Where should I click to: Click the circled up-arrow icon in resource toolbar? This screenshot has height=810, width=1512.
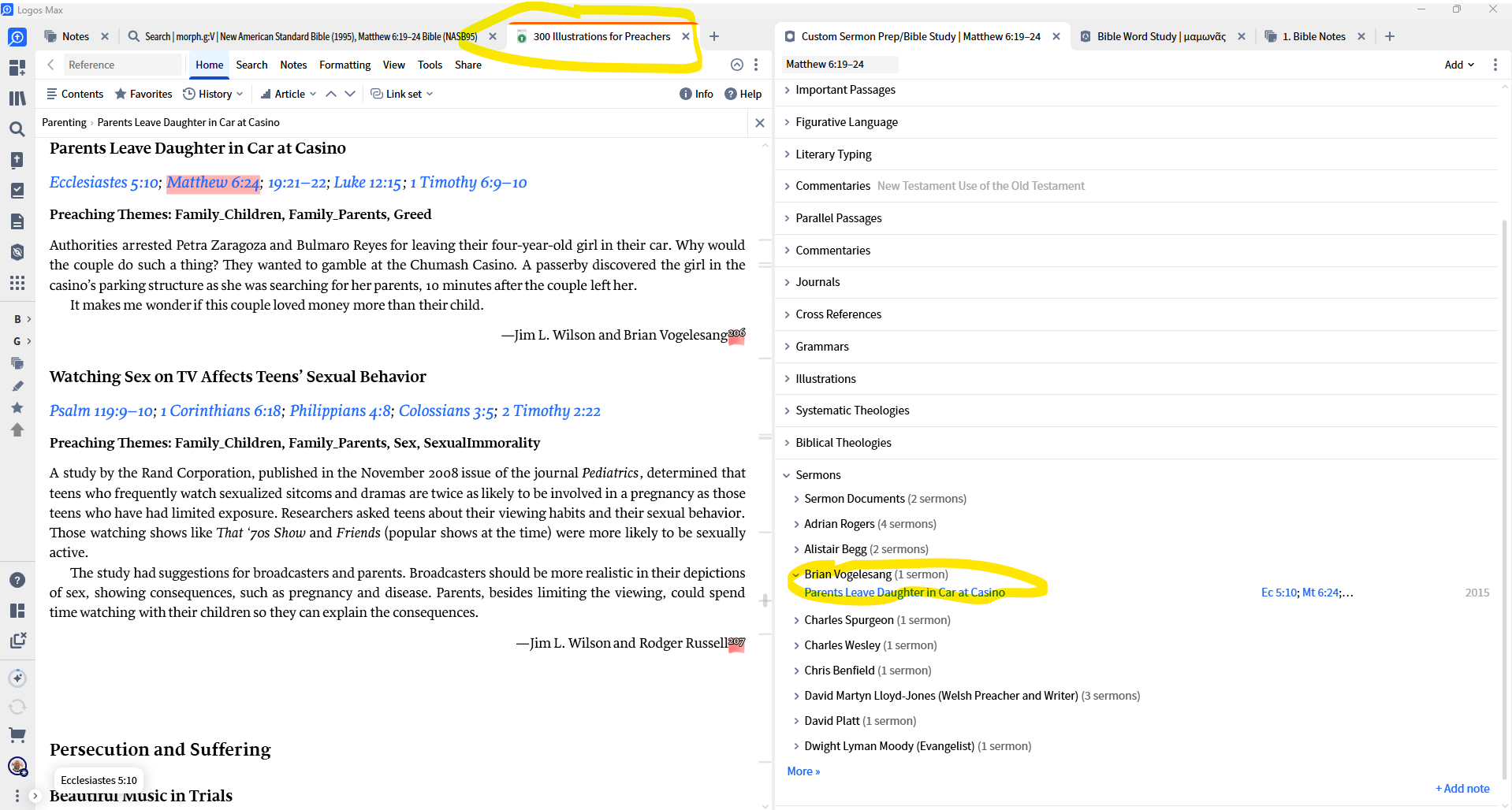[736, 65]
